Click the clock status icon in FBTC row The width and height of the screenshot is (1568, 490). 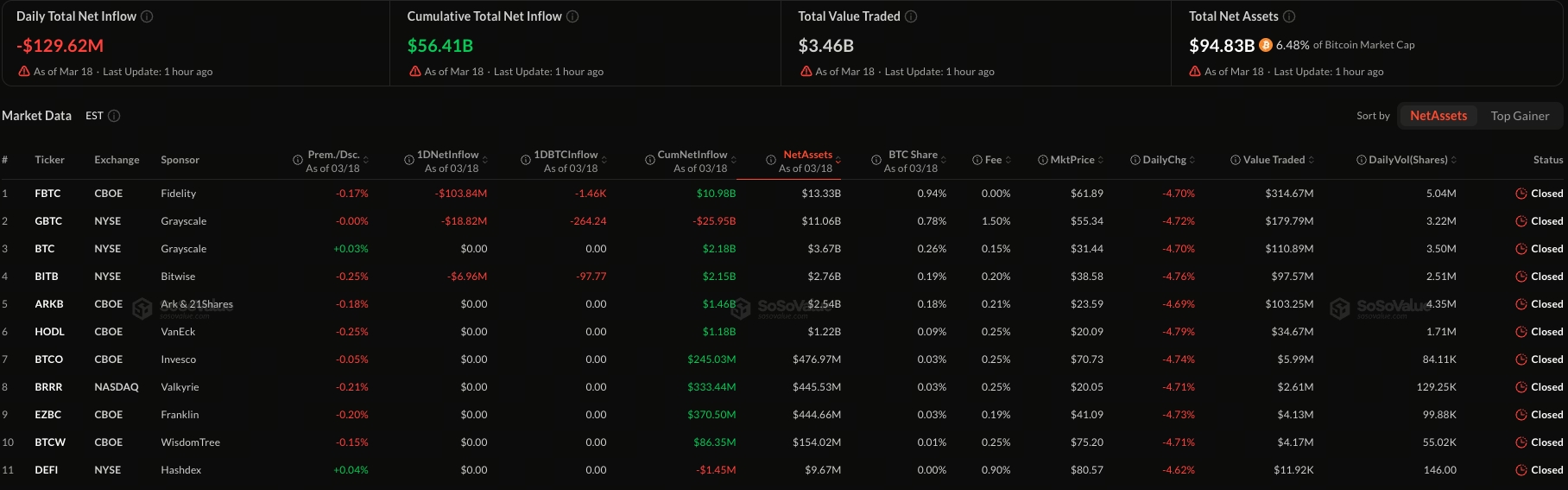point(1521,194)
